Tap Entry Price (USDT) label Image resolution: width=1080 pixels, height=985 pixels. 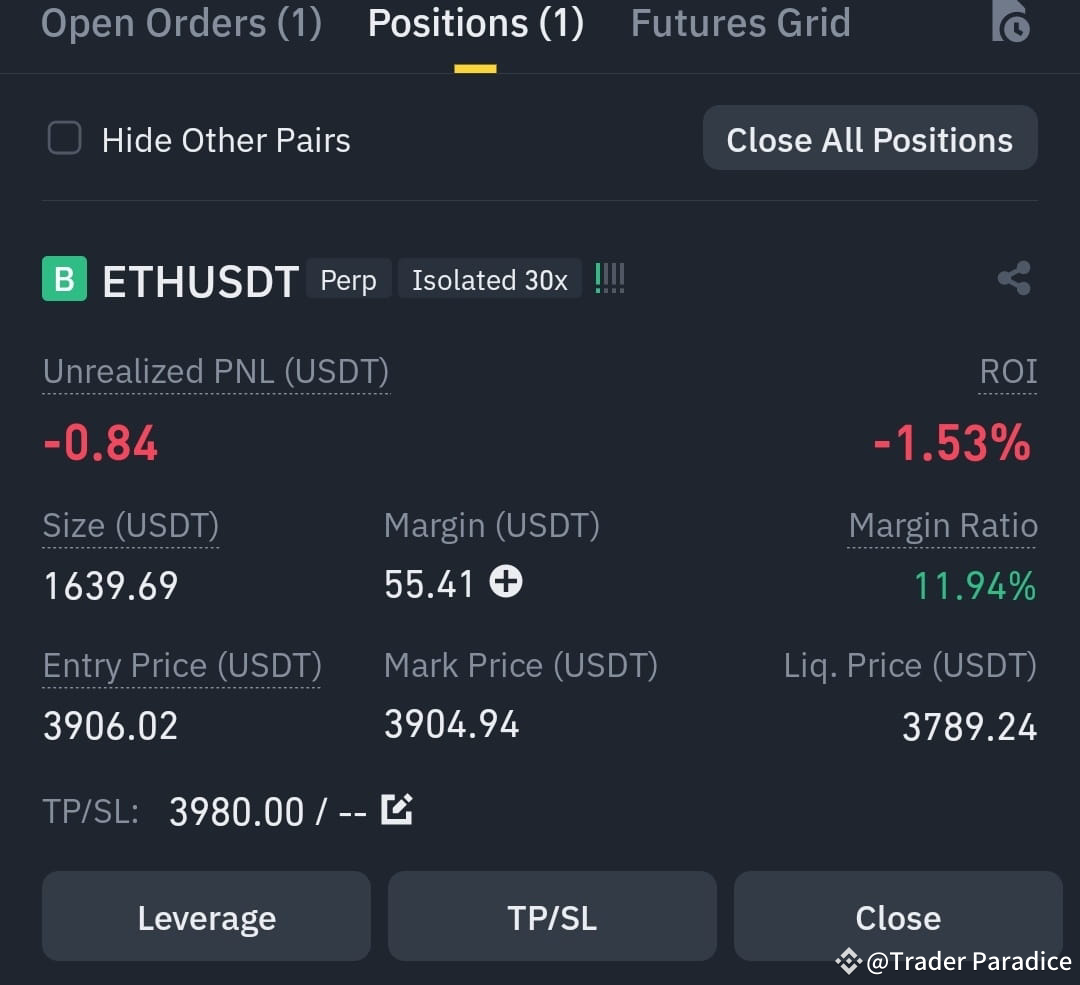coord(182,666)
